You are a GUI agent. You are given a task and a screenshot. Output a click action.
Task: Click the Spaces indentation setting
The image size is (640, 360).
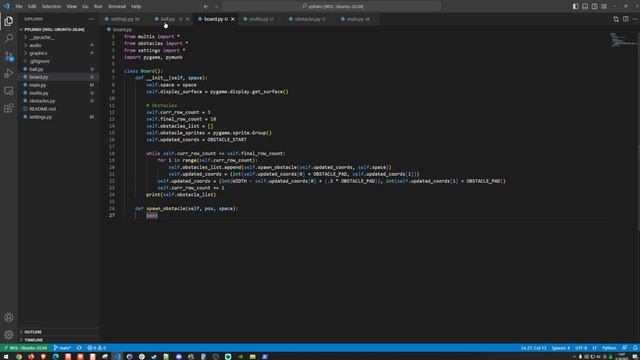point(560,348)
